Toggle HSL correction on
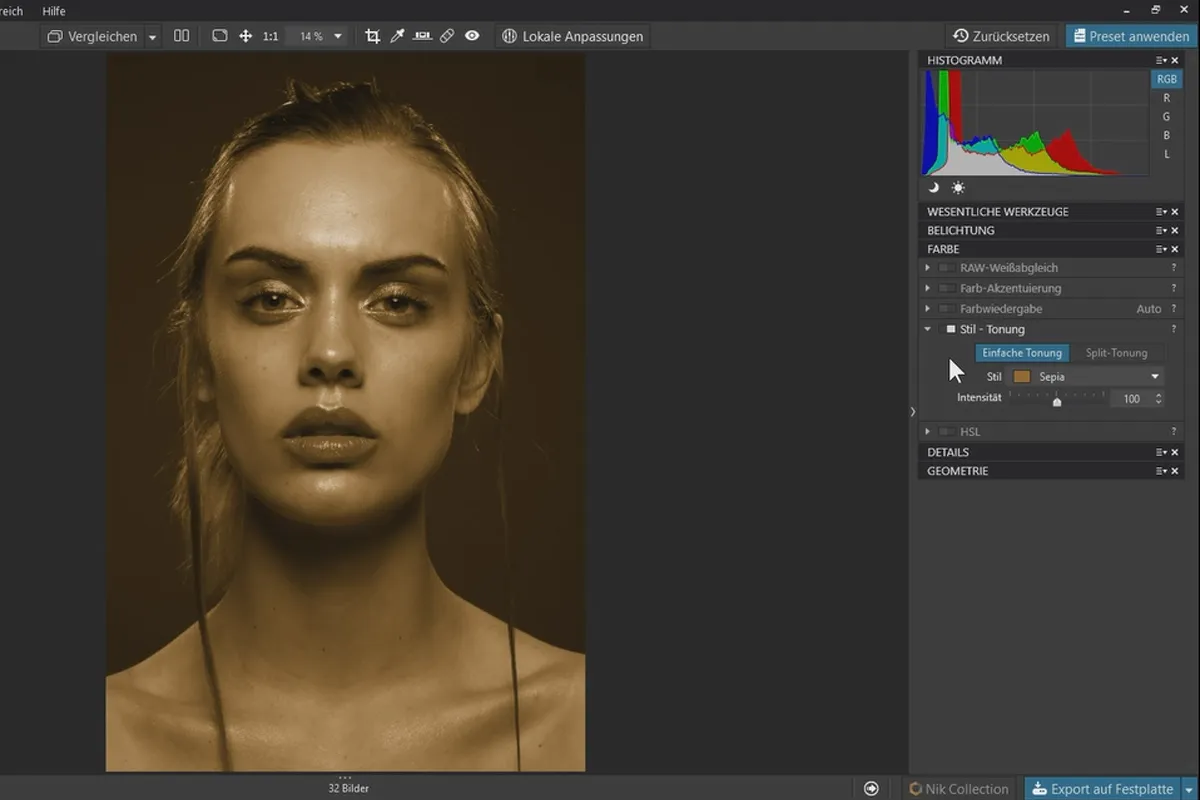 pyautogui.click(x=945, y=432)
